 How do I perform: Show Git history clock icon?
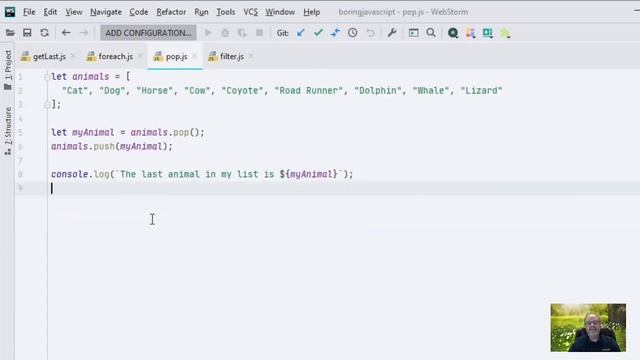(353, 33)
